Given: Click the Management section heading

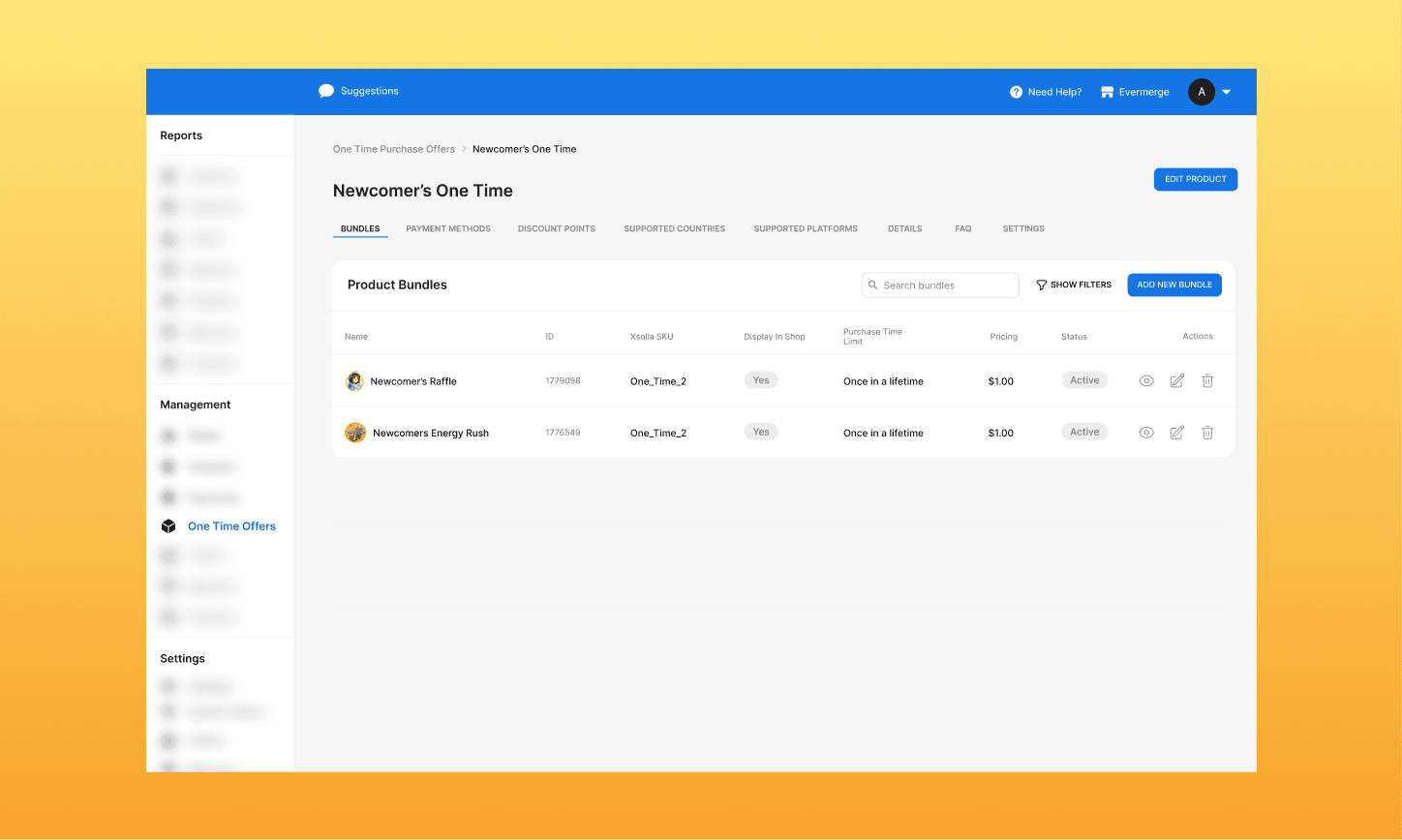Looking at the screenshot, I should point(196,405).
